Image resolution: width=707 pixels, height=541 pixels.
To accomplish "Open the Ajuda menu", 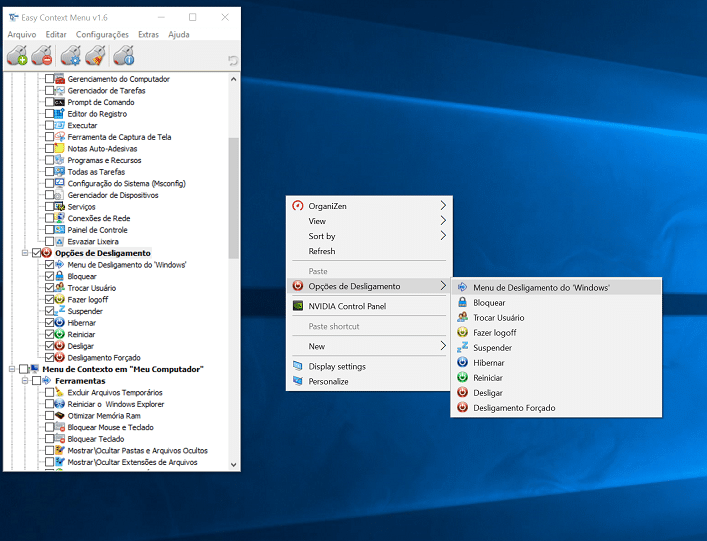I will point(179,35).
